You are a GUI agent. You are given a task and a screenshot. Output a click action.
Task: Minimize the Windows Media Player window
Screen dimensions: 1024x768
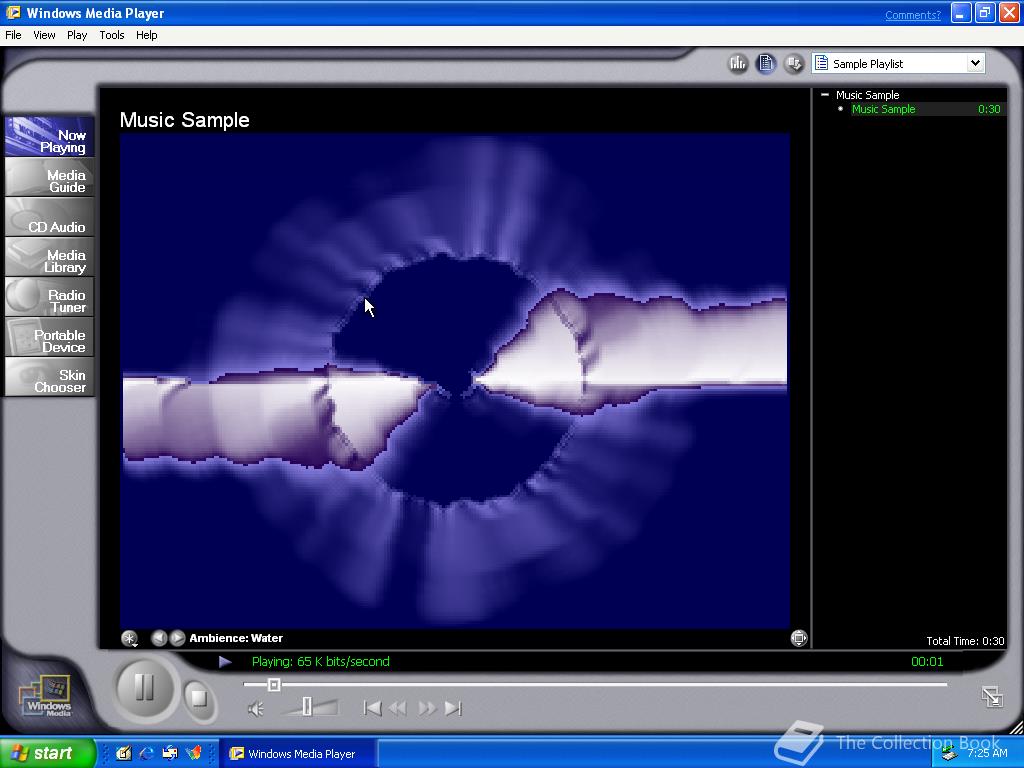[961, 13]
